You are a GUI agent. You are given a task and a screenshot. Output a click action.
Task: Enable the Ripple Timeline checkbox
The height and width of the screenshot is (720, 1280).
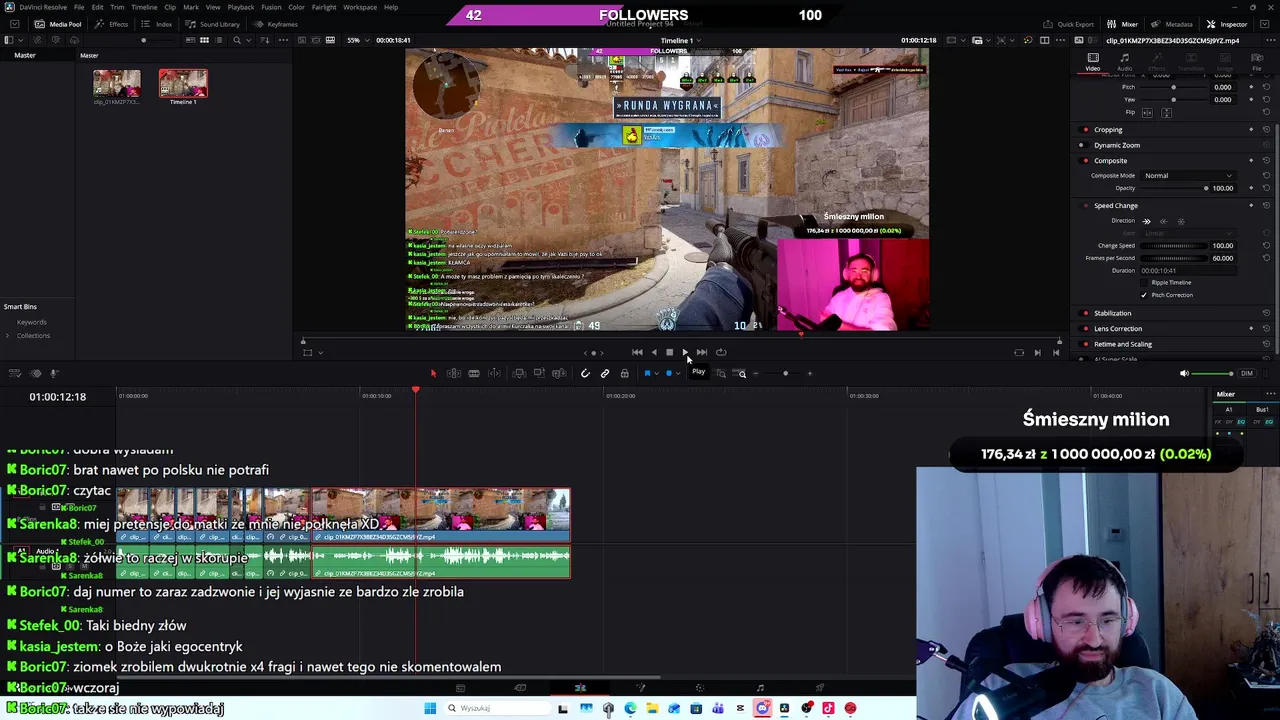(1144, 282)
